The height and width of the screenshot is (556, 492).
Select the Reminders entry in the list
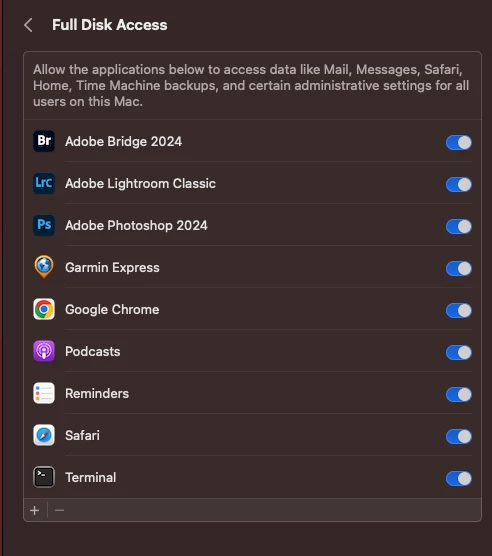click(x=252, y=393)
